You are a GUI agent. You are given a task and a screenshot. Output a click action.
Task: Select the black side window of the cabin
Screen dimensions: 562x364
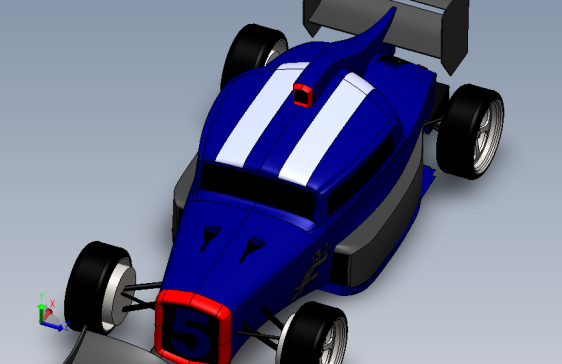point(360,174)
